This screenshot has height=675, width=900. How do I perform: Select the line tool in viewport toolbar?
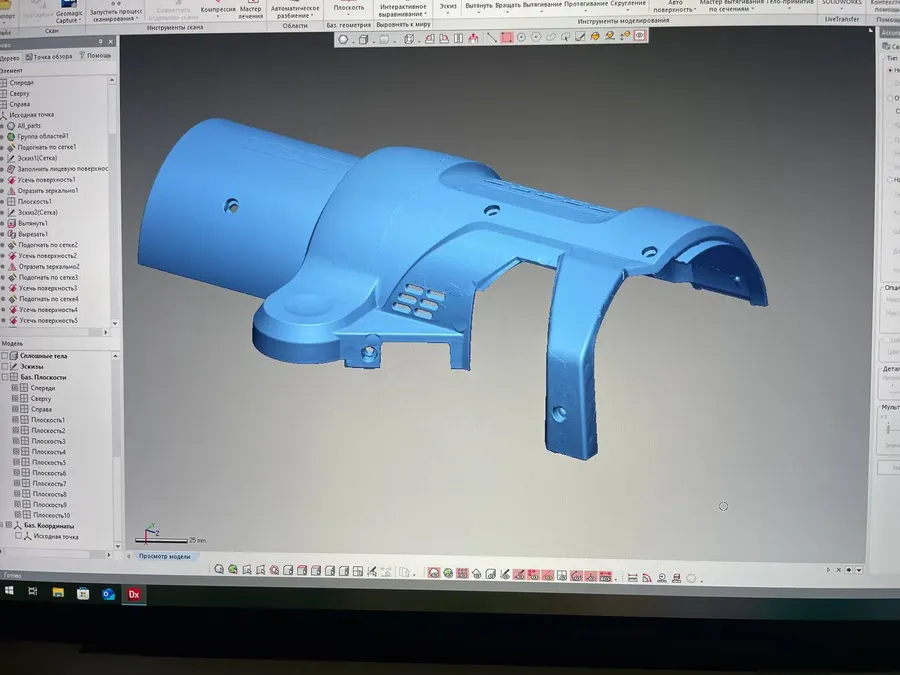click(492, 38)
